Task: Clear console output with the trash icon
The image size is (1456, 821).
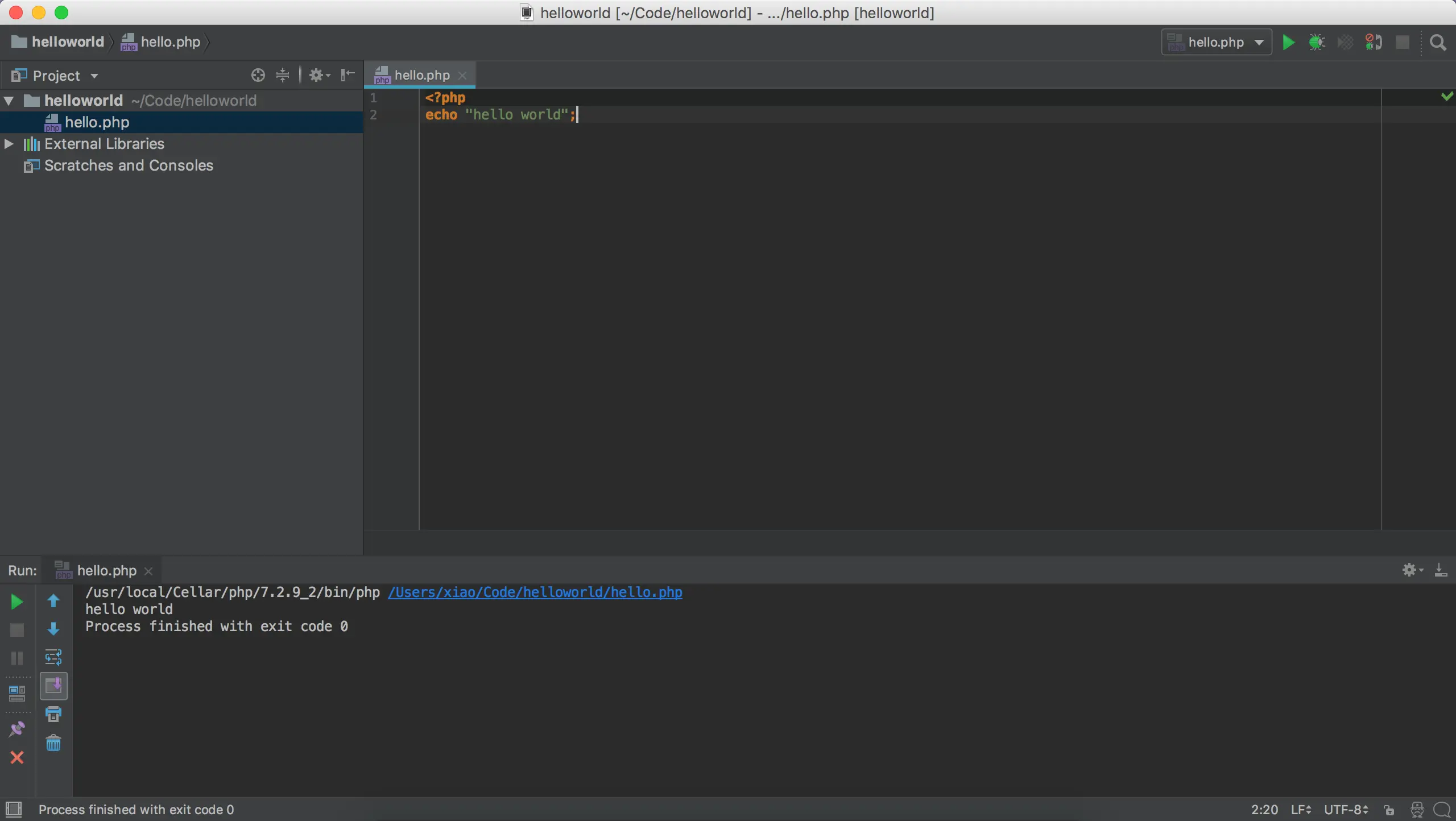Action: (x=53, y=743)
